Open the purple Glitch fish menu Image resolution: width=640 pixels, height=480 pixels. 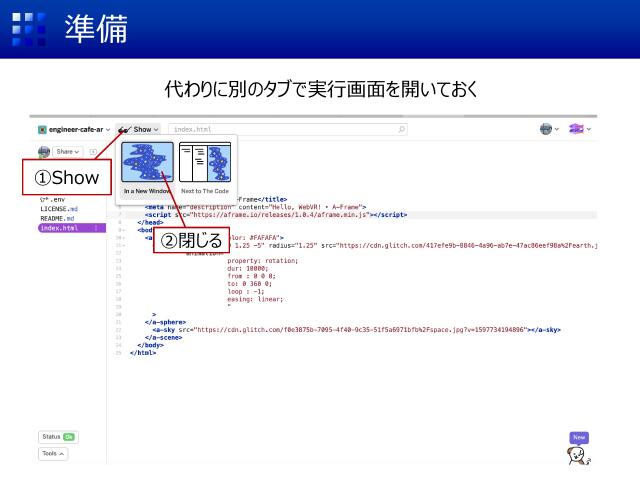pos(579,129)
